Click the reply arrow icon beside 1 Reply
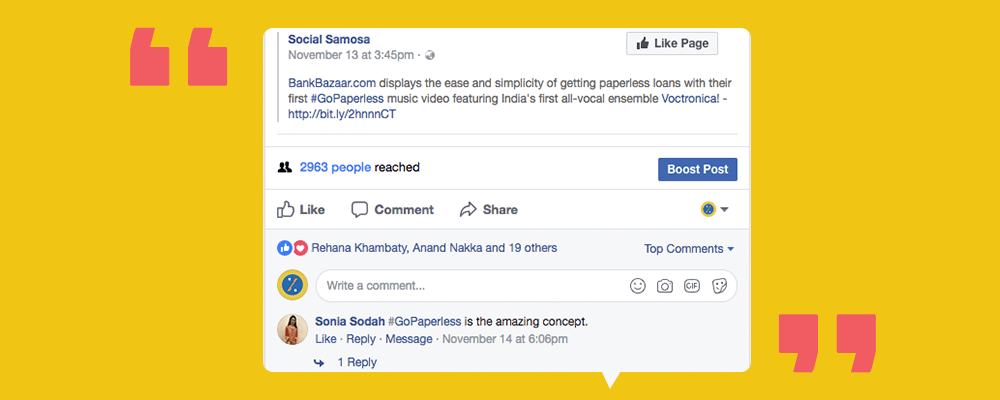 coord(319,362)
